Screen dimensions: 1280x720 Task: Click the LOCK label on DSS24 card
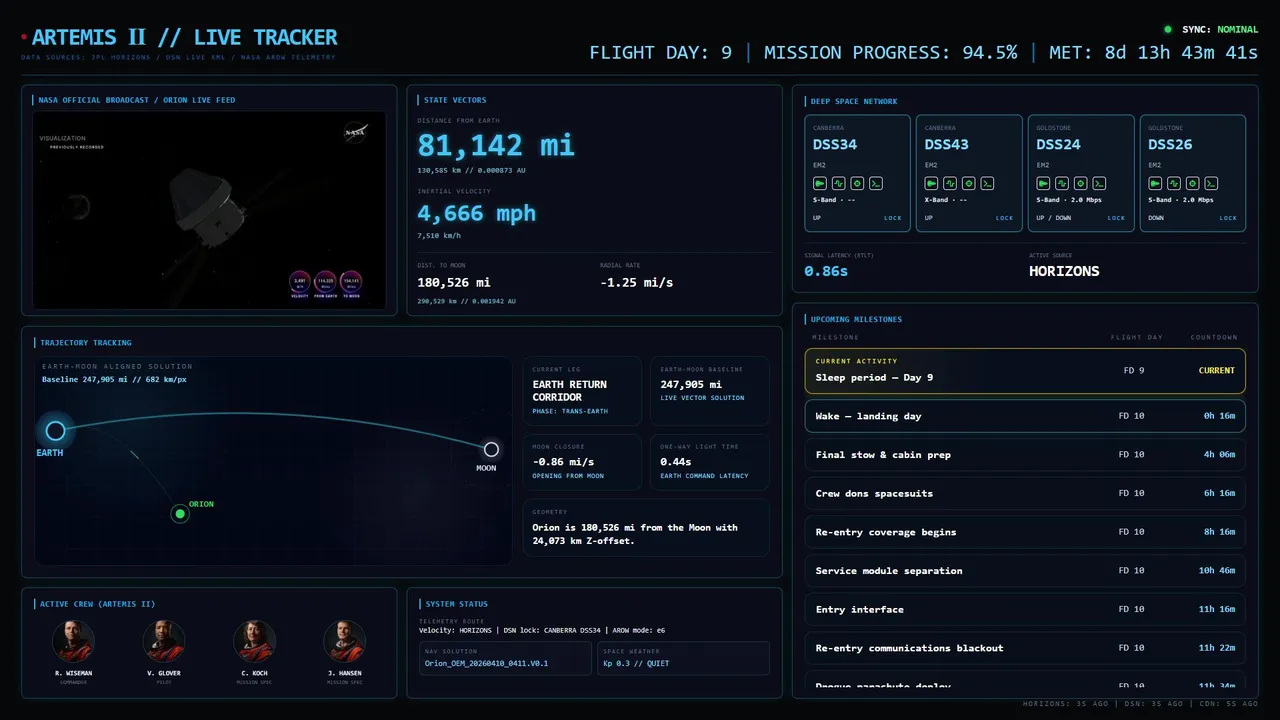tap(1116, 218)
